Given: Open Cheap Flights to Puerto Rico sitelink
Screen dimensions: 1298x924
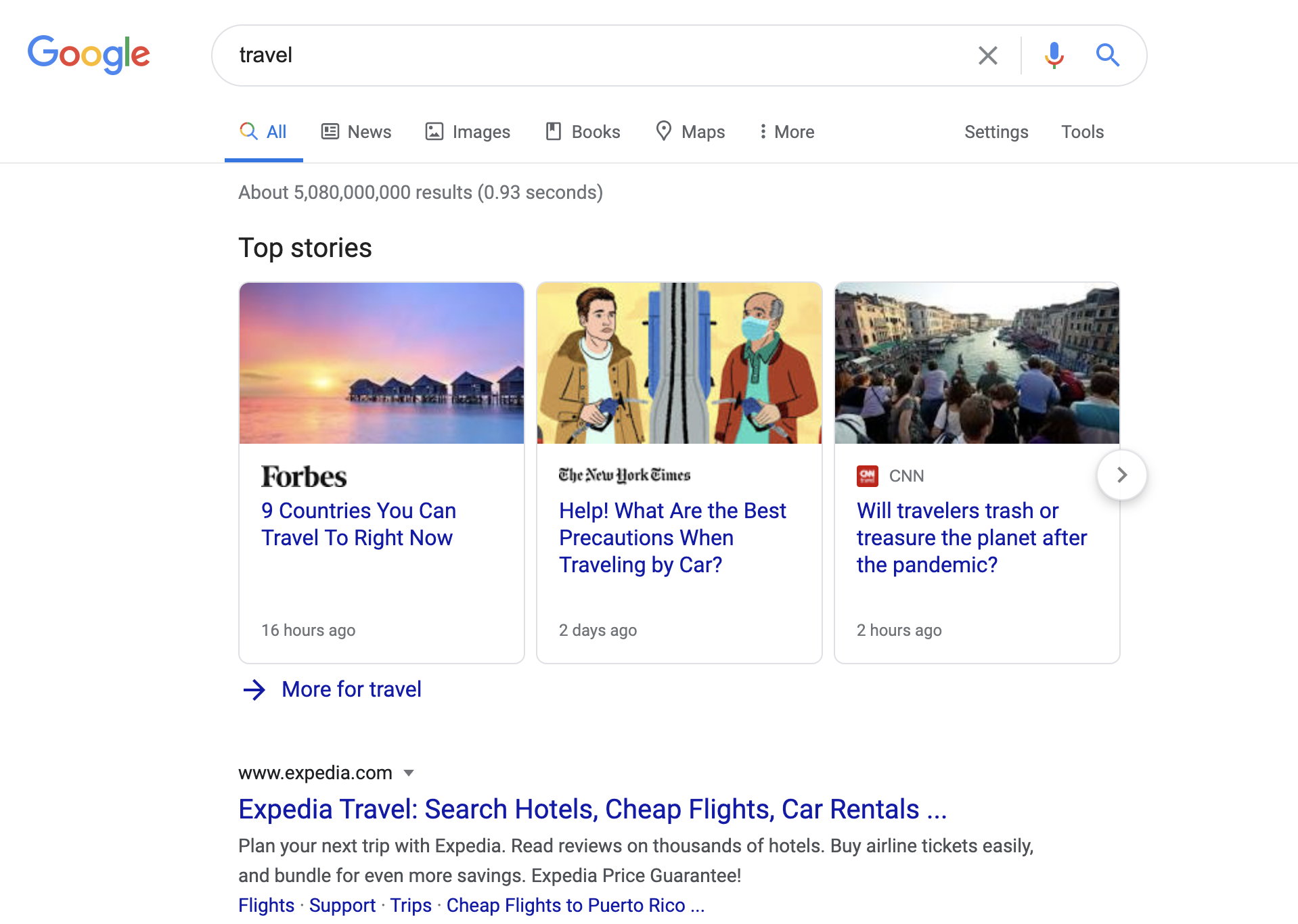Looking at the screenshot, I should 575,906.
